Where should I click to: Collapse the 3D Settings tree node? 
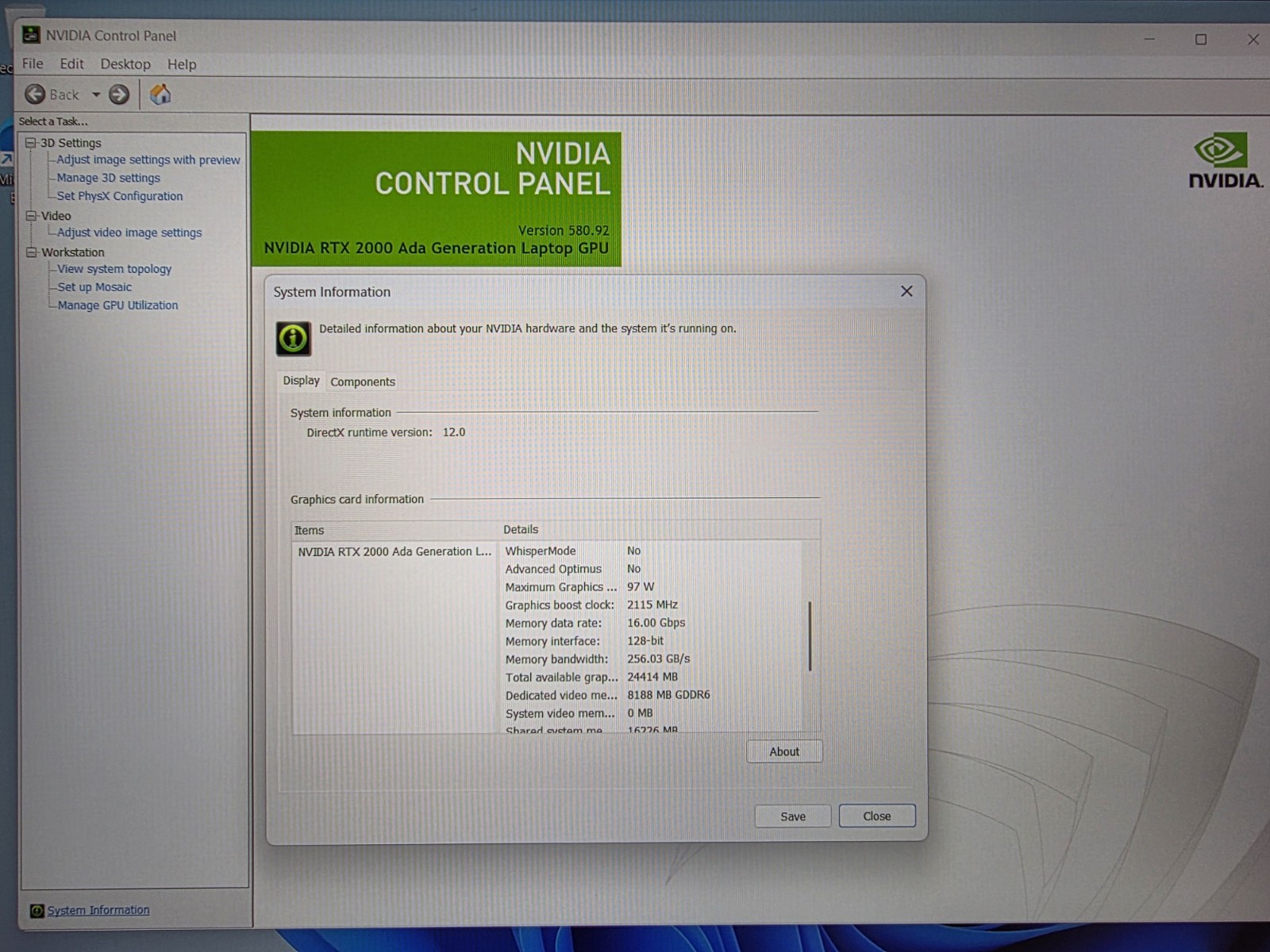(x=30, y=143)
